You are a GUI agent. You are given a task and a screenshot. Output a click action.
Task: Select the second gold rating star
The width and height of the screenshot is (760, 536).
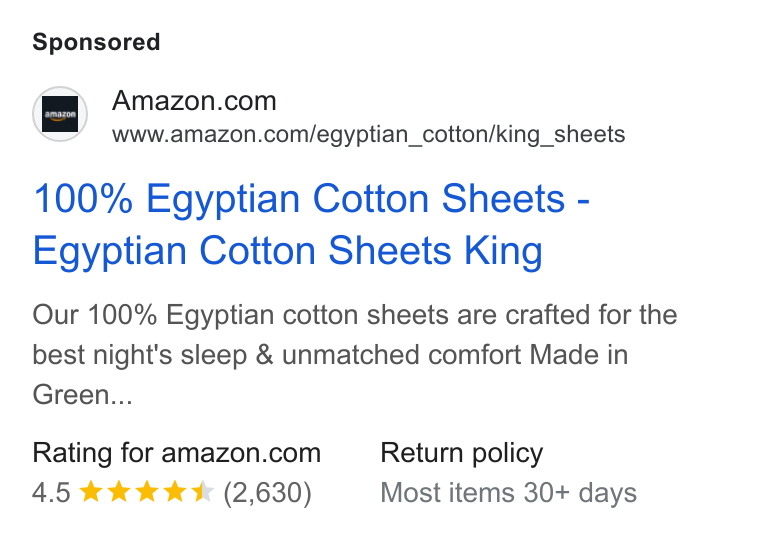tap(119, 491)
